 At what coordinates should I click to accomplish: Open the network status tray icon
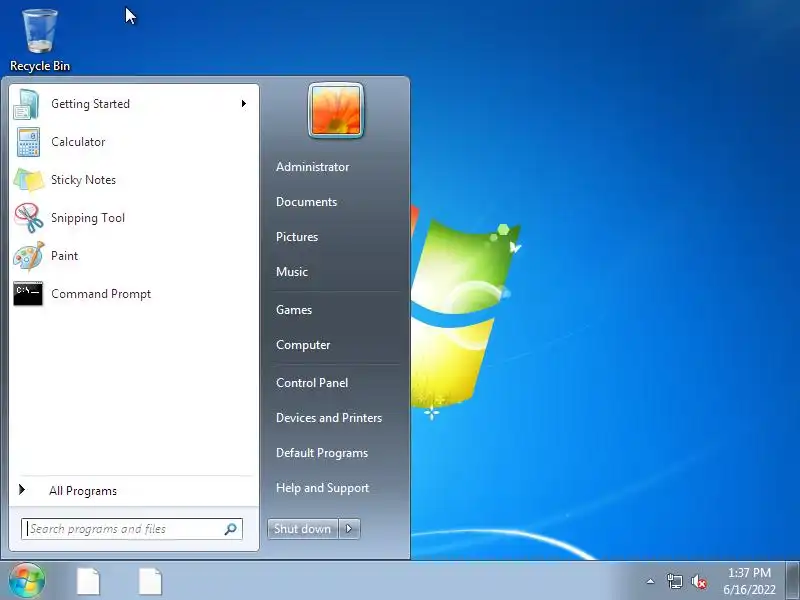click(674, 581)
